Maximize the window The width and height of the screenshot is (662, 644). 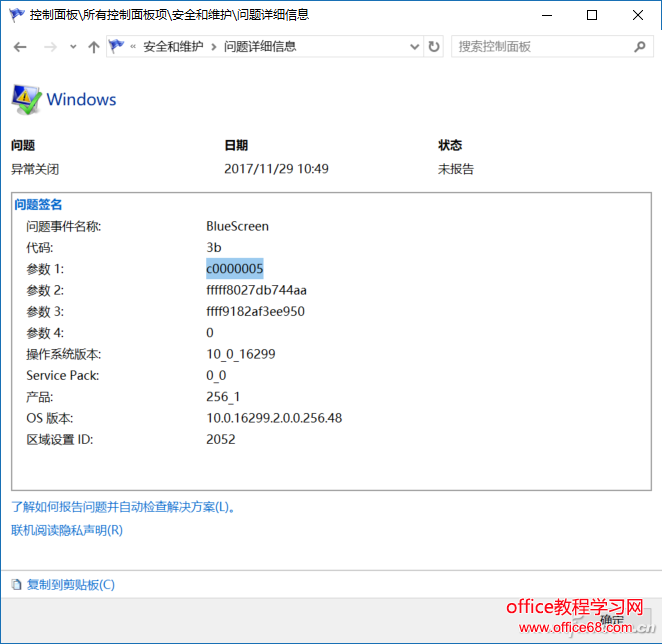[592, 15]
